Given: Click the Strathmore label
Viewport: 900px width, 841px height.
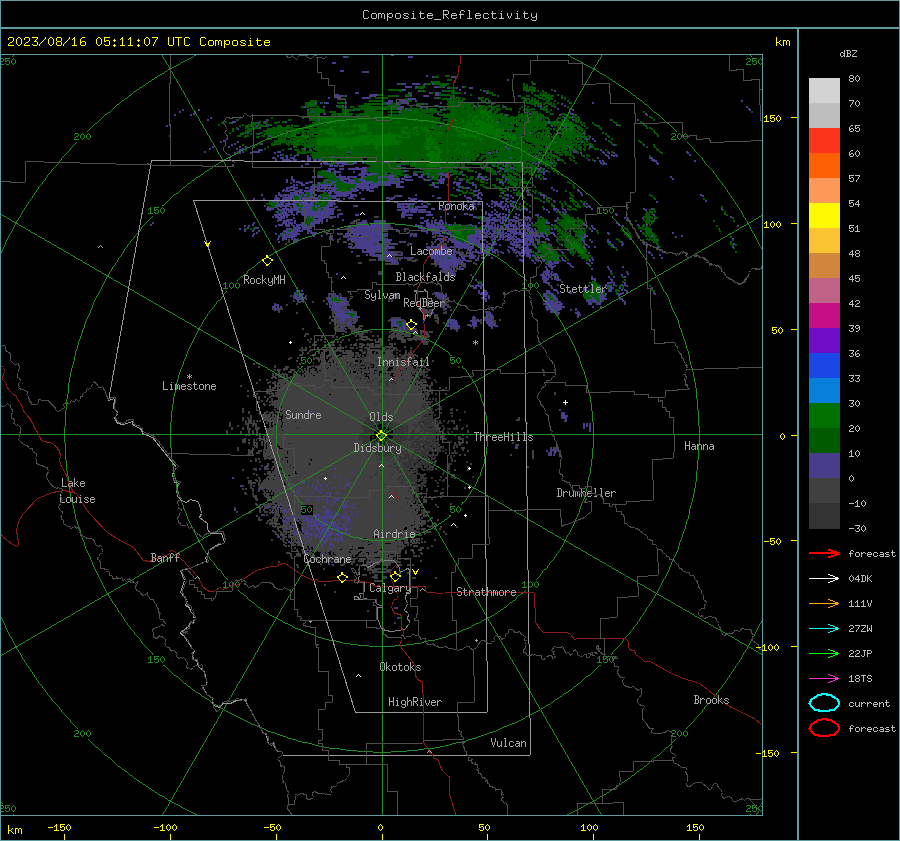Looking at the screenshot, I should point(486,592).
